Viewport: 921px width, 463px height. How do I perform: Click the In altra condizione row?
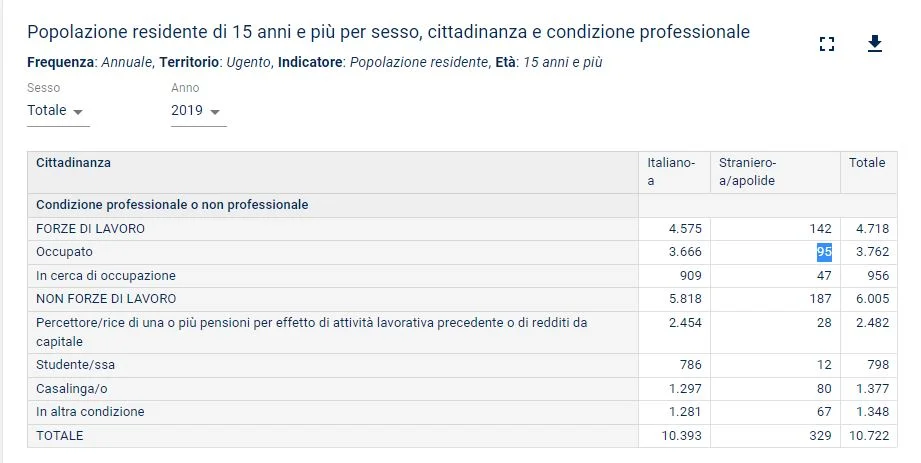click(x=462, y=412)
